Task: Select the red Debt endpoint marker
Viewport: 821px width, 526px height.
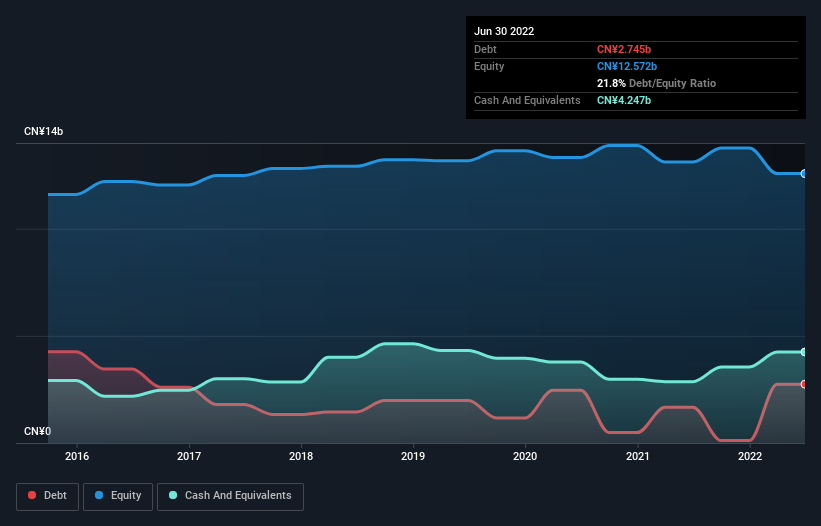Action: tap(804, 384)
